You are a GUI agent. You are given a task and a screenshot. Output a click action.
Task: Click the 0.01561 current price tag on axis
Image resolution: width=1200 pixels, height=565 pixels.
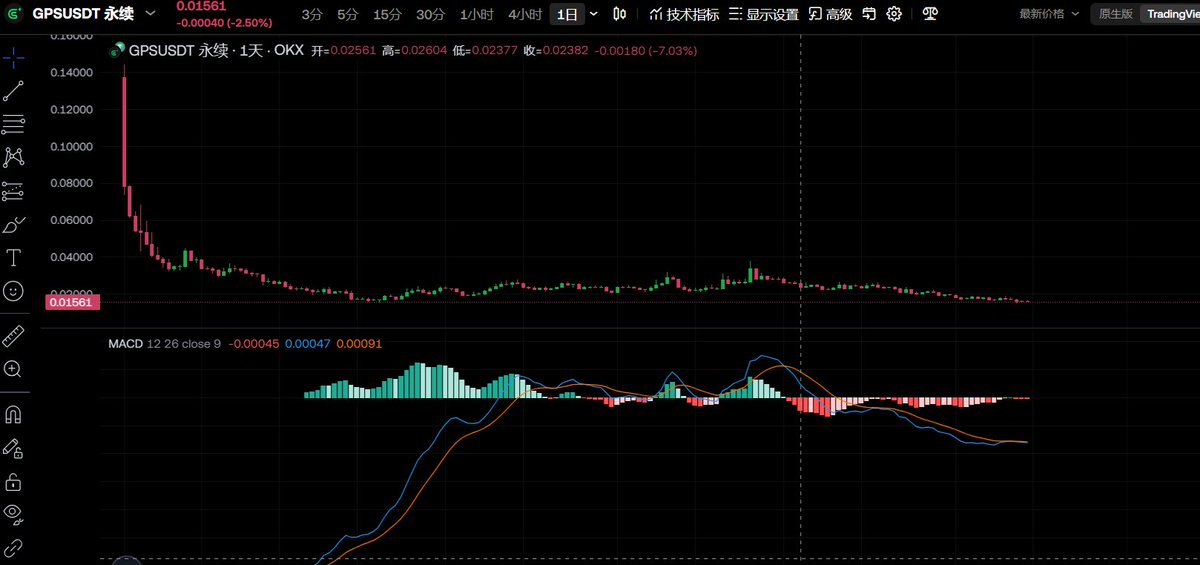click(x=70, y=302)
